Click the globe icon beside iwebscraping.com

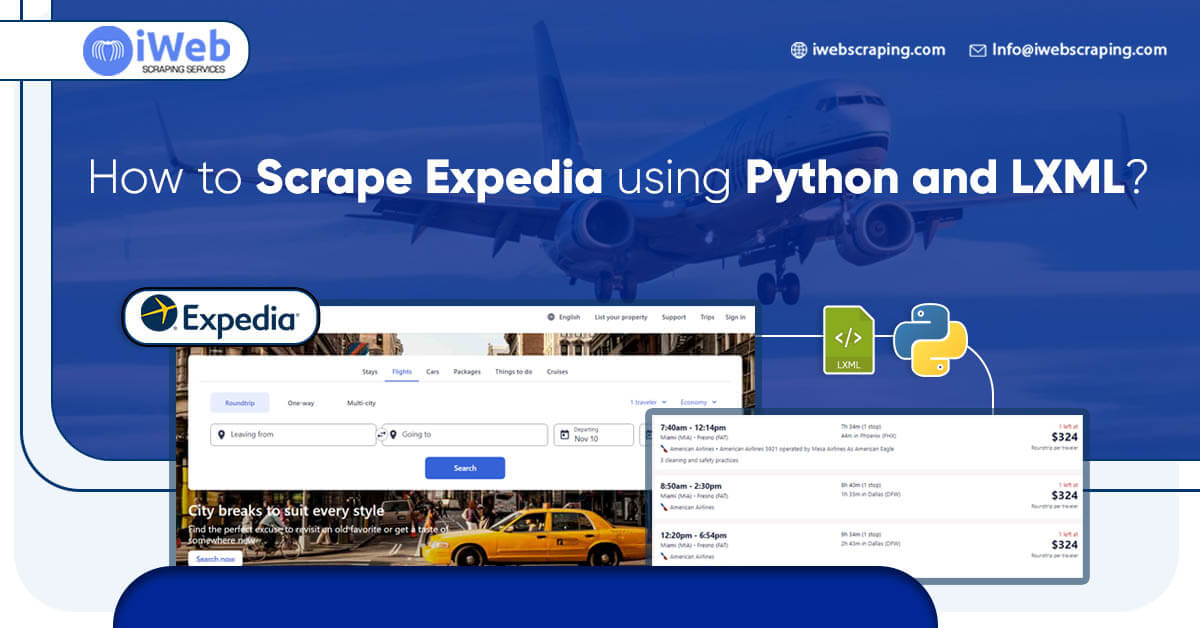798,50
